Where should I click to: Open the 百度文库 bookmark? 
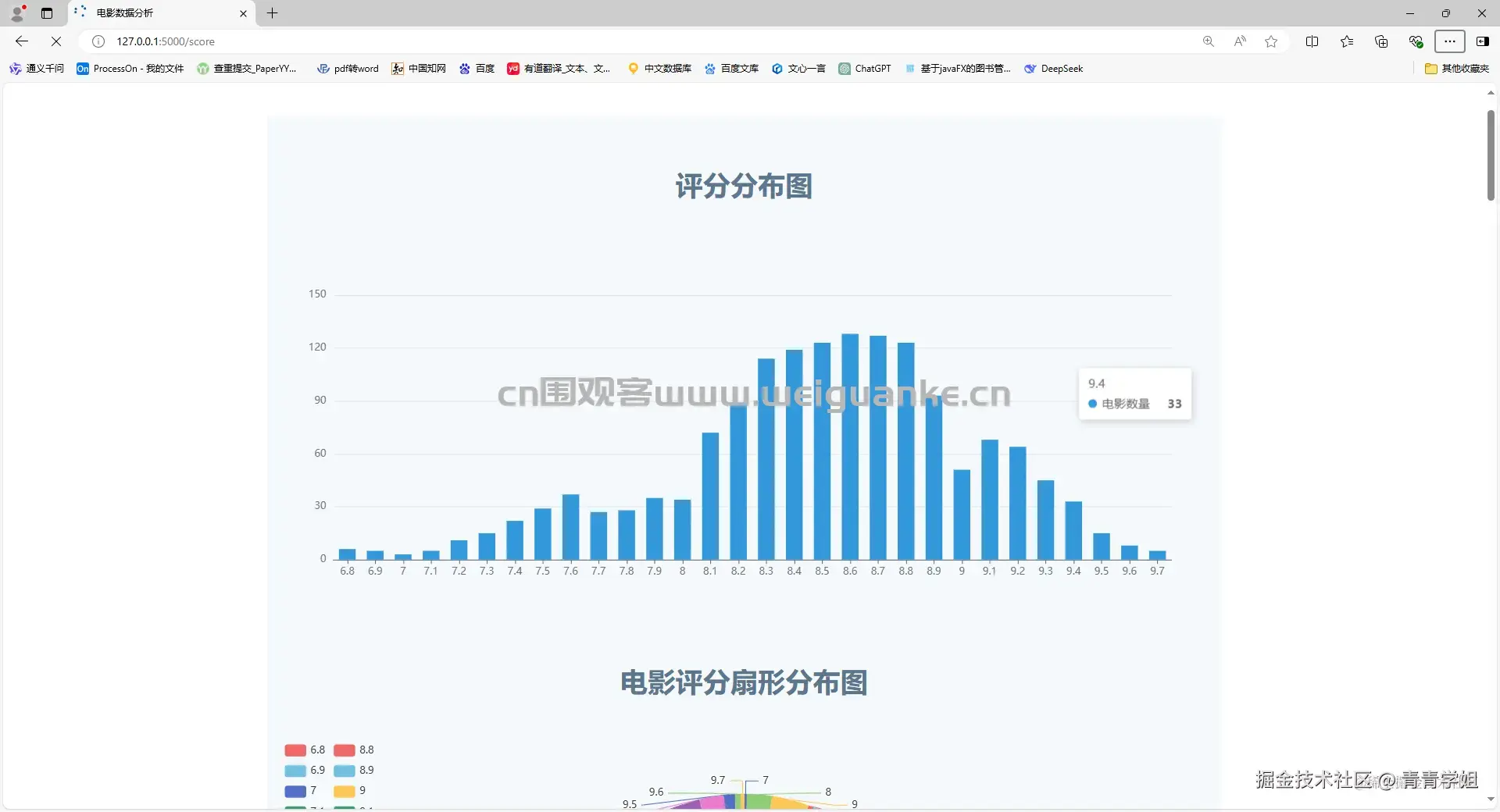click(x=731, y=69)
